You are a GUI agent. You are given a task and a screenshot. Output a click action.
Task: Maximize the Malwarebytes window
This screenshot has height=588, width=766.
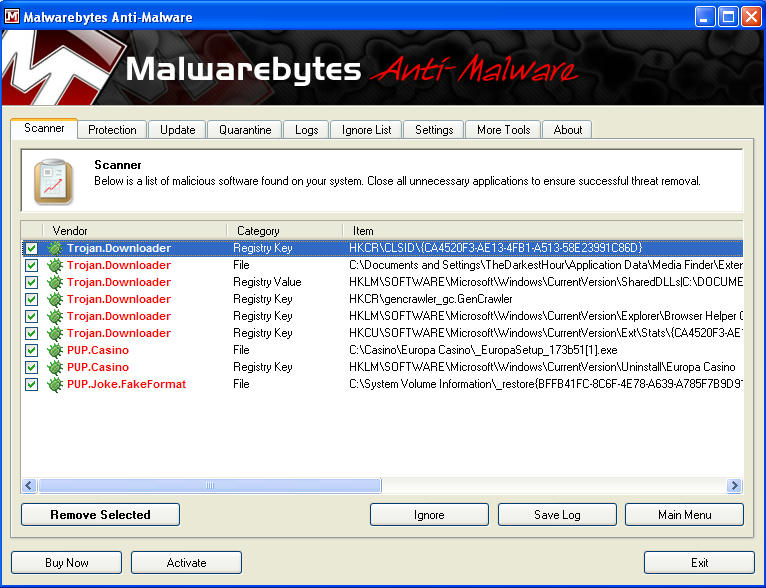(x=728, y=17)
